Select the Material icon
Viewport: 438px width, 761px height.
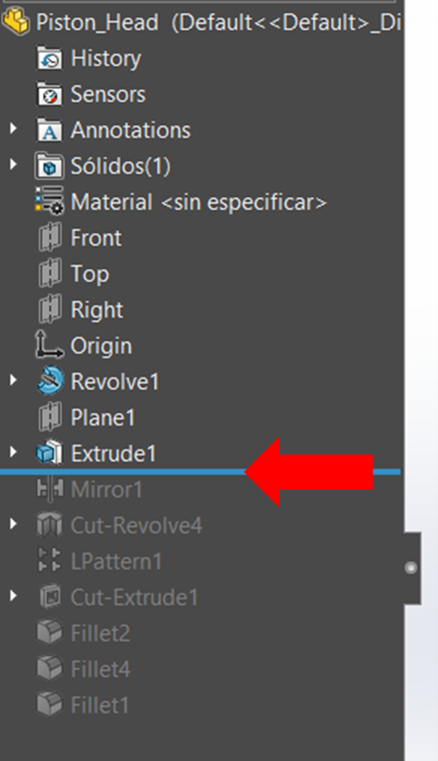pos(49,202)
